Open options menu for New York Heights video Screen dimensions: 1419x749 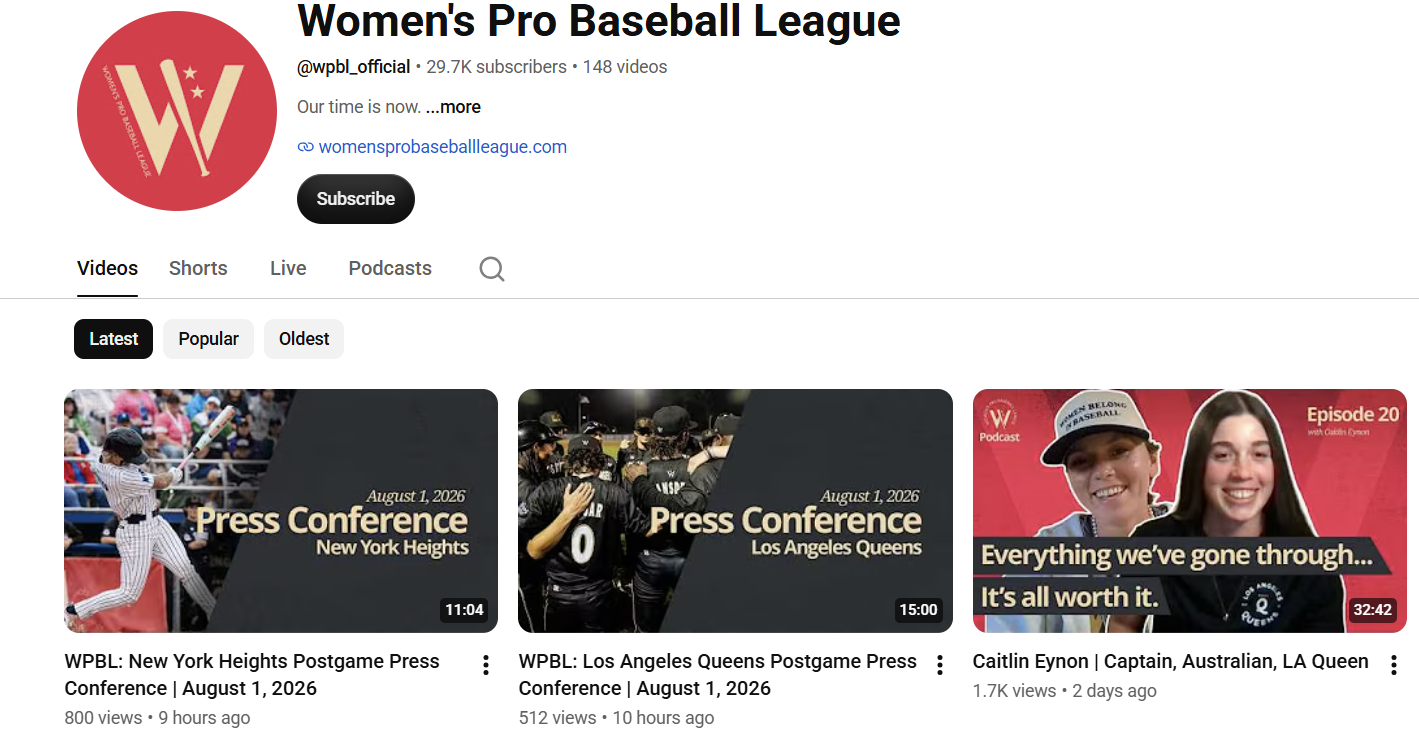[485, 665]
